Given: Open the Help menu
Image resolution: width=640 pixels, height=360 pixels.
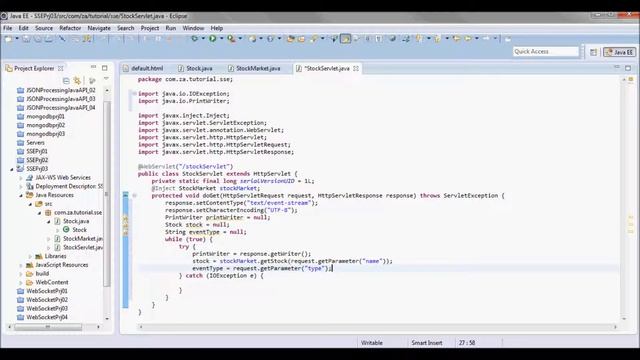Looking at the screenshot, I should click(x=217, y=28).
